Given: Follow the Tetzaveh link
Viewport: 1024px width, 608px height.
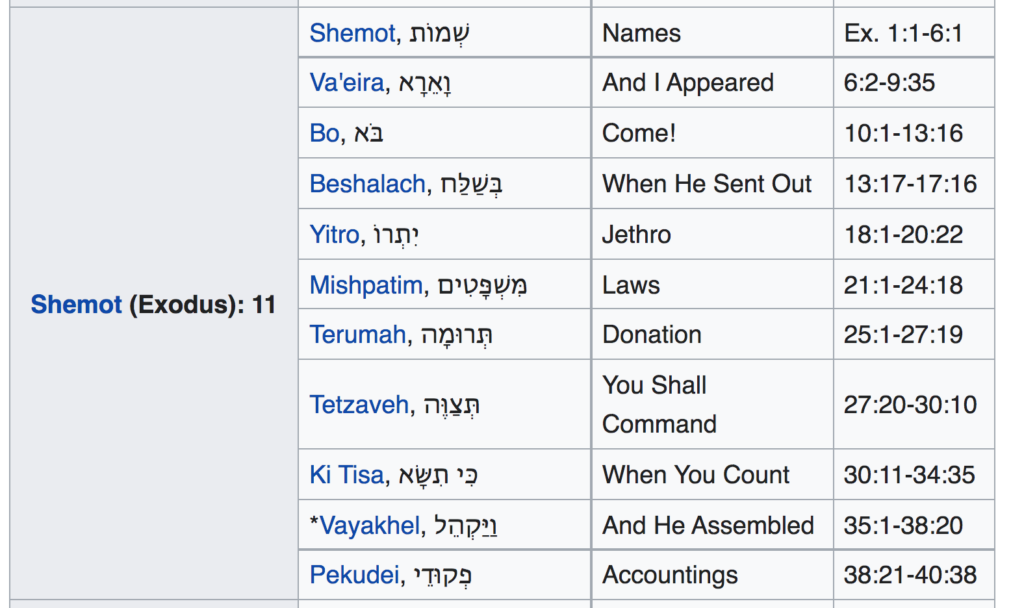Looking at the screenshot, I should [x=359, y=405].
